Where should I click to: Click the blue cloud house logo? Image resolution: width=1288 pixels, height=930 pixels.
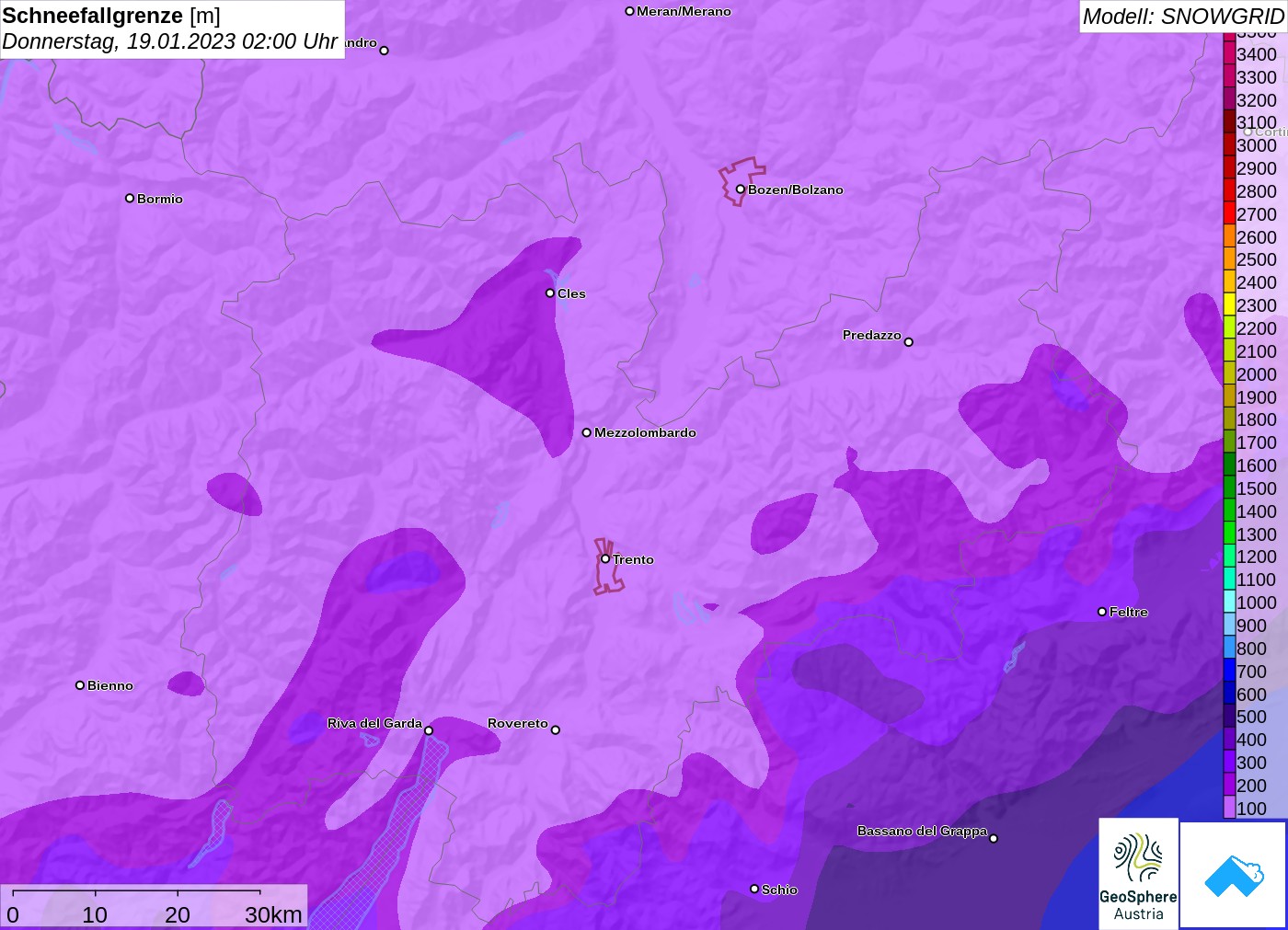(1234, 875)
